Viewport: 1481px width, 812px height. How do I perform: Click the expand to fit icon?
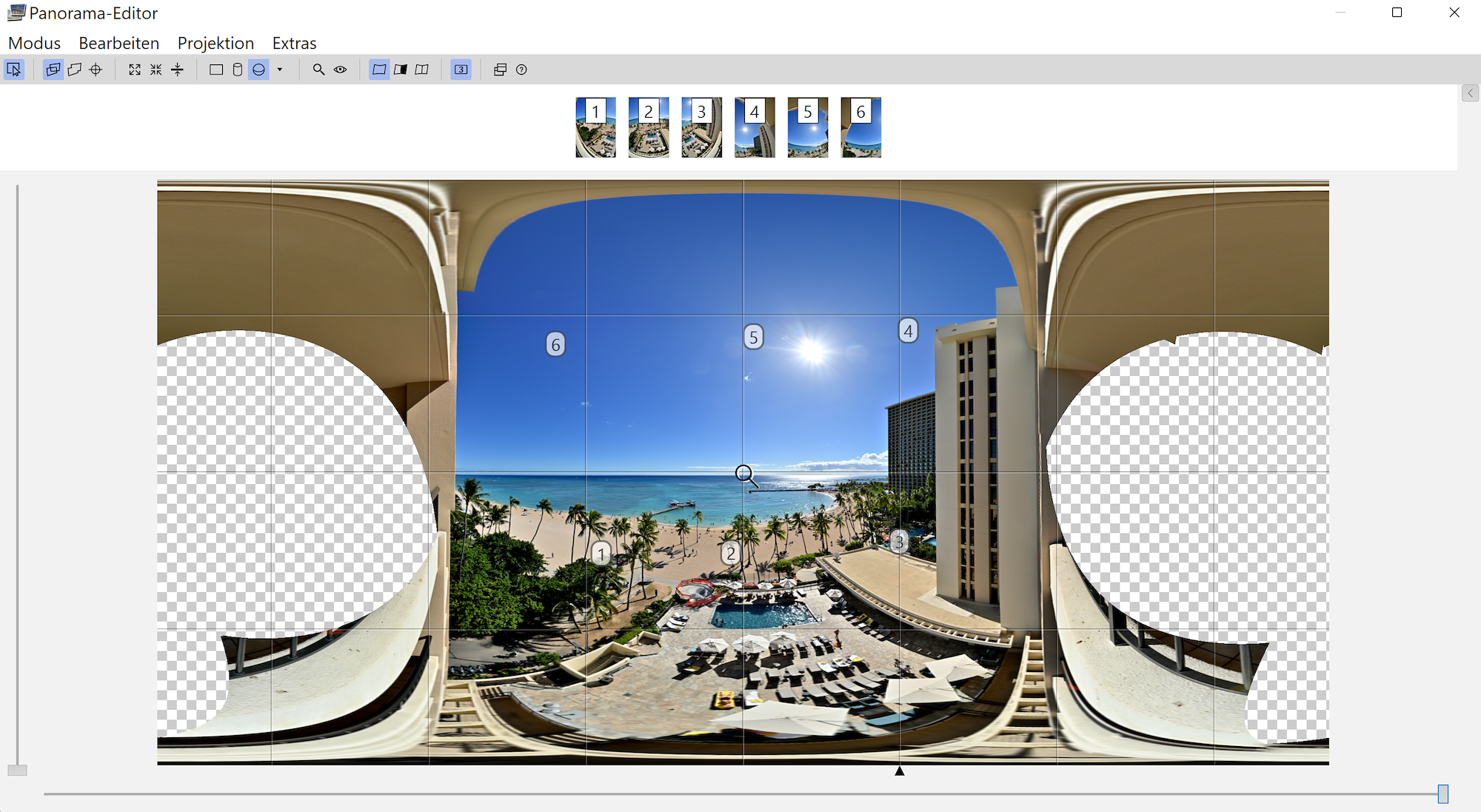[x=134, y=70]
